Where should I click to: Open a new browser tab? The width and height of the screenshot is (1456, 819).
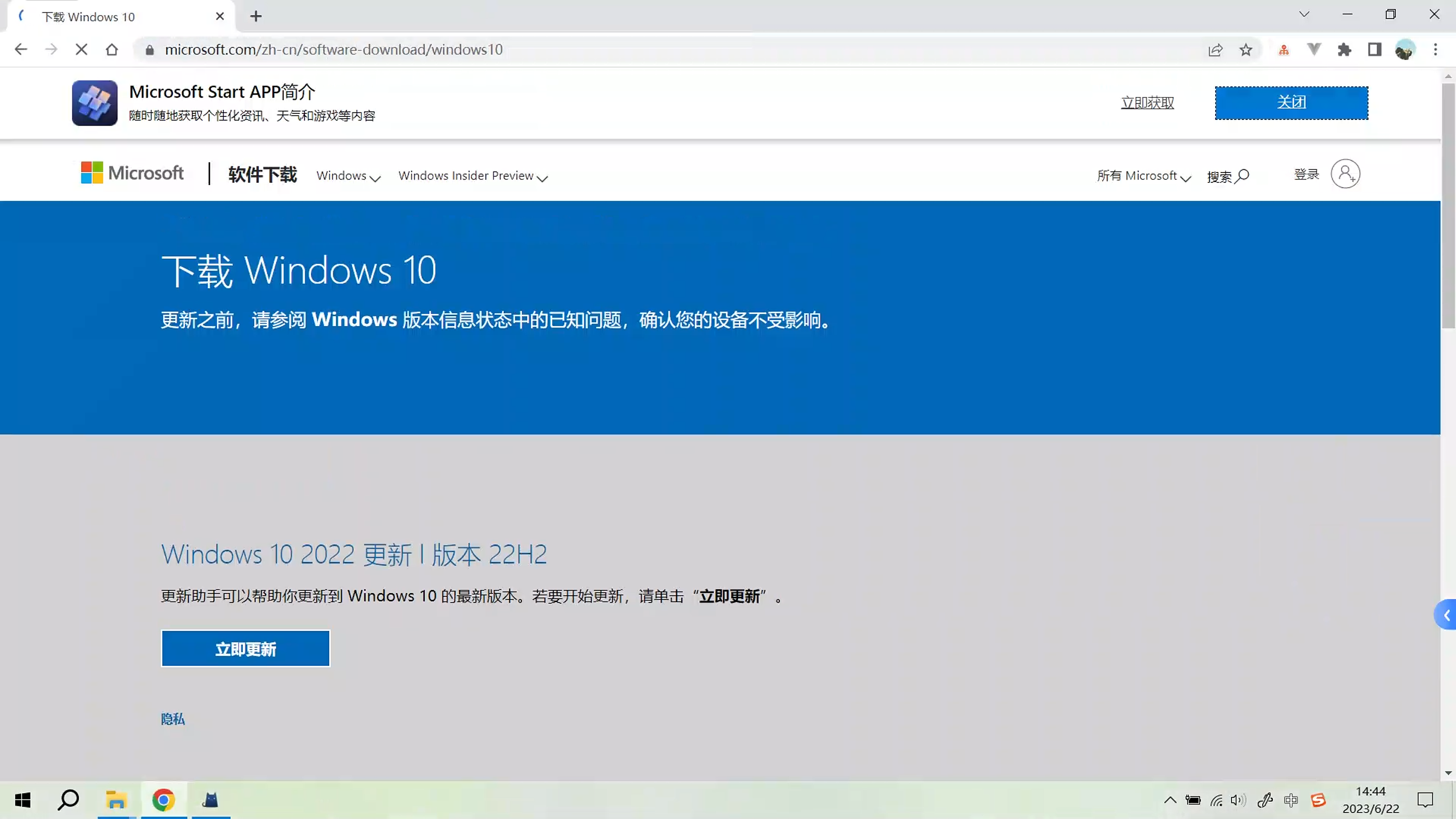coord(256,16)
